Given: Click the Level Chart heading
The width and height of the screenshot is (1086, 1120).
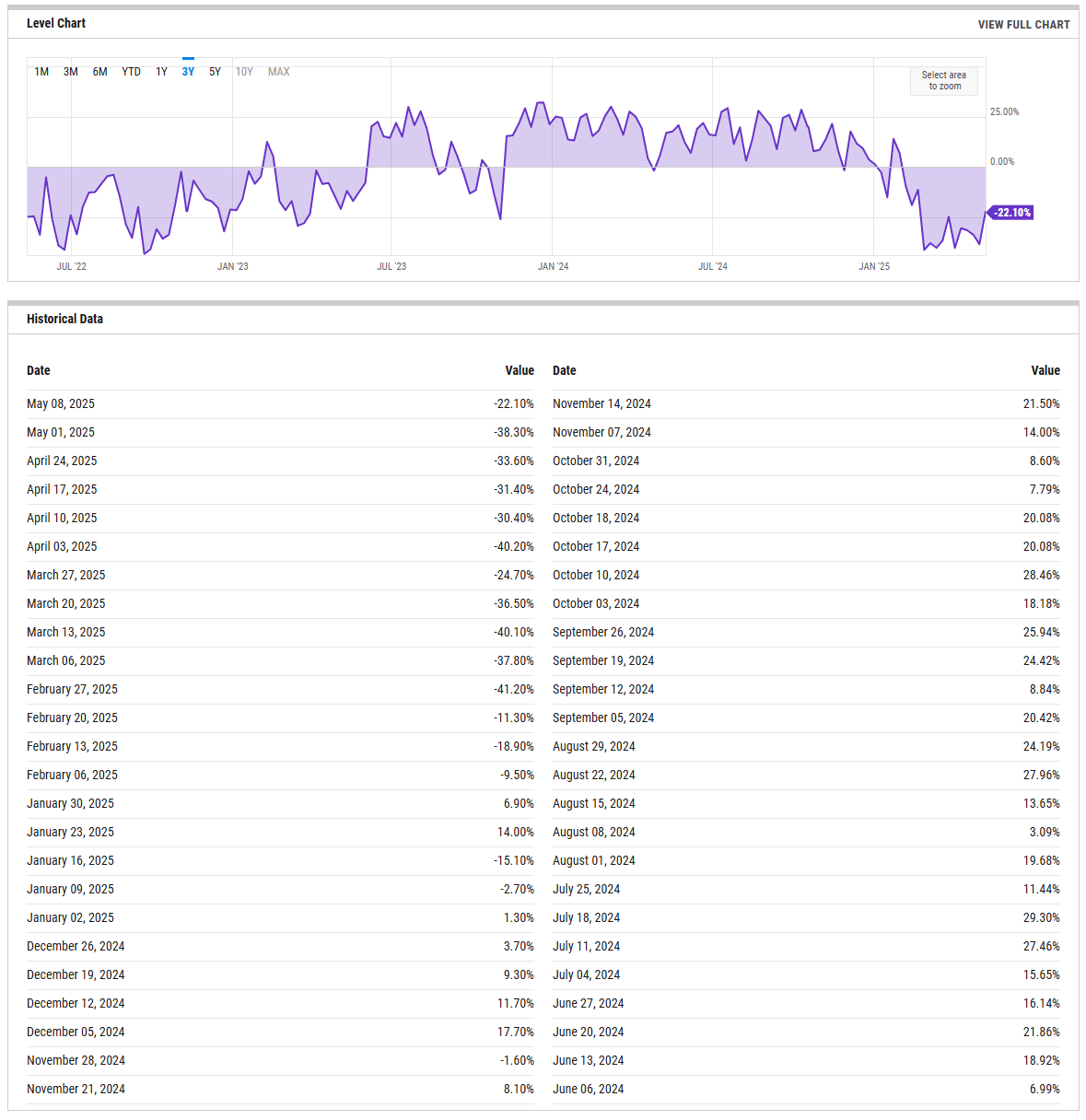Looking at the screenshot, I should pyautogui.click(x=56, y=23).
